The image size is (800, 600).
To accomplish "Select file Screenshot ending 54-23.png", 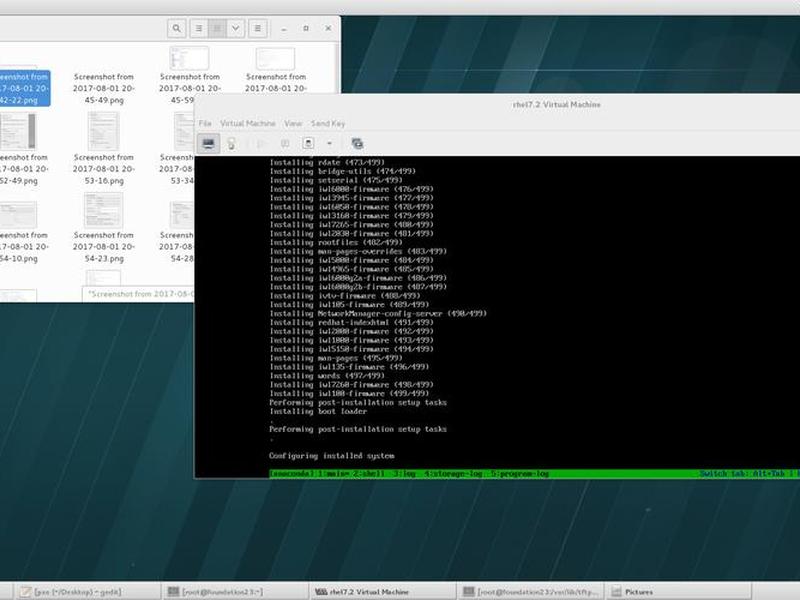I will 104,246.
